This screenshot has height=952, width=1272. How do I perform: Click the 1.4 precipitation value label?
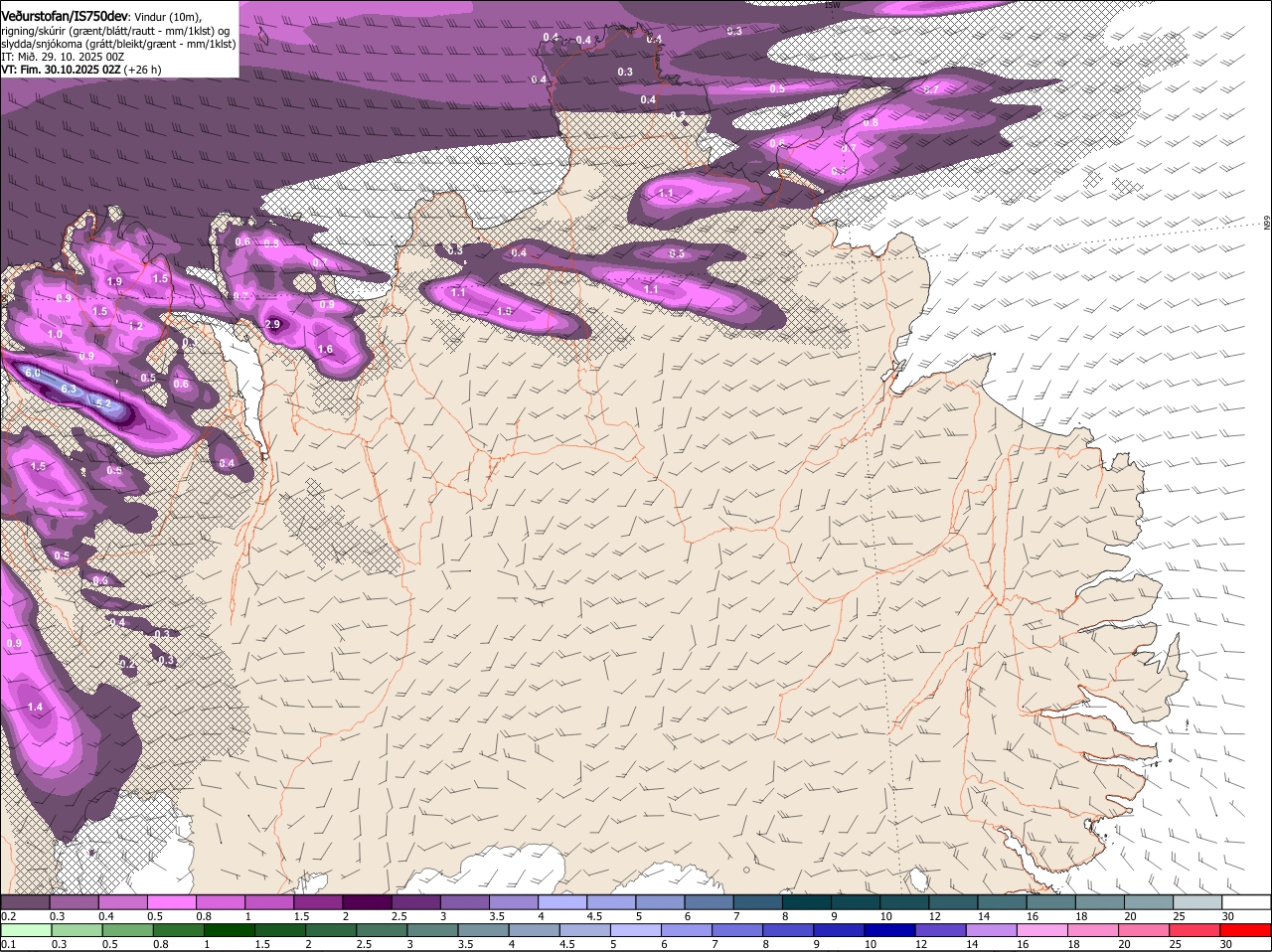(36, 708)
